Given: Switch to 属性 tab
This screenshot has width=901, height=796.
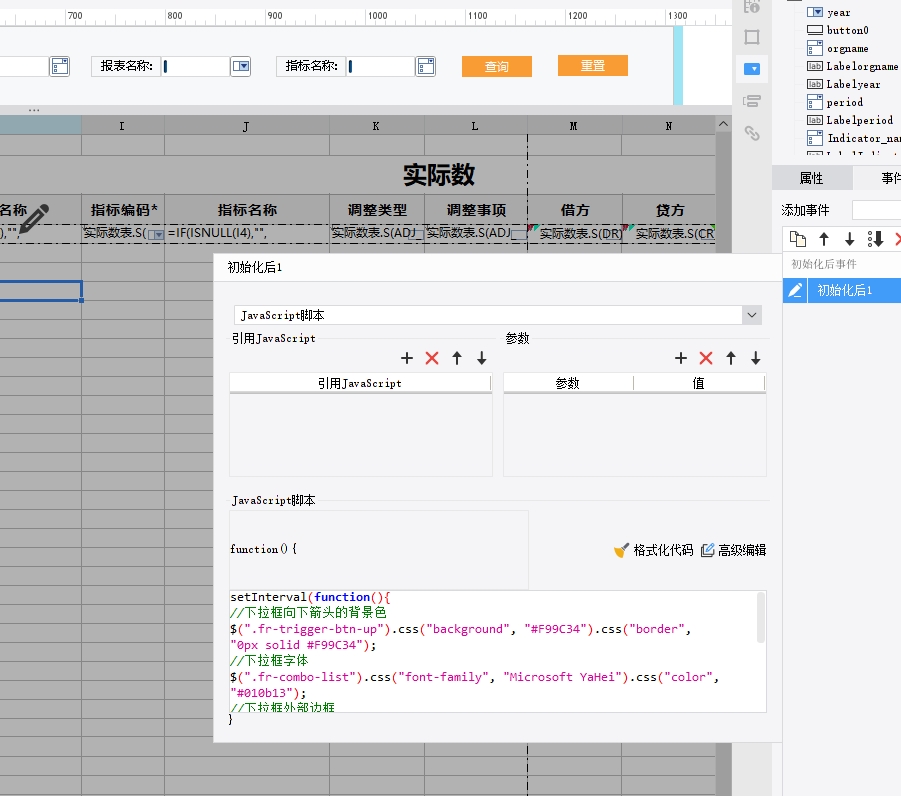Looking at the screenshot, I should click(811, 178).
